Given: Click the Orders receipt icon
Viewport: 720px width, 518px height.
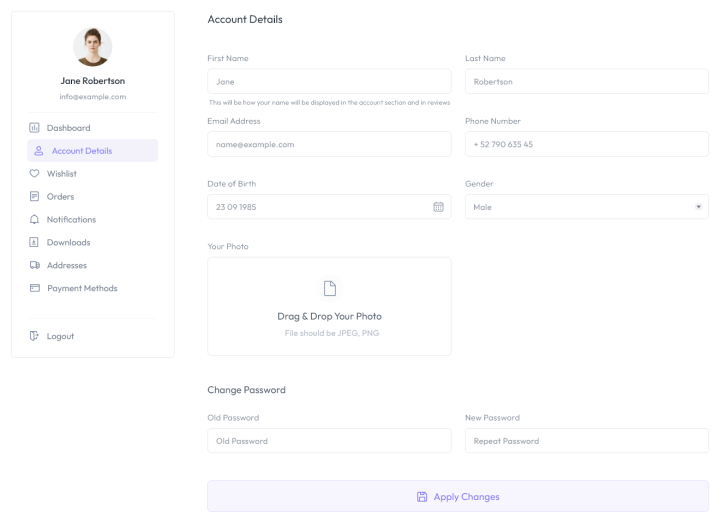Looking at the screenshot, I should (34, 197).
